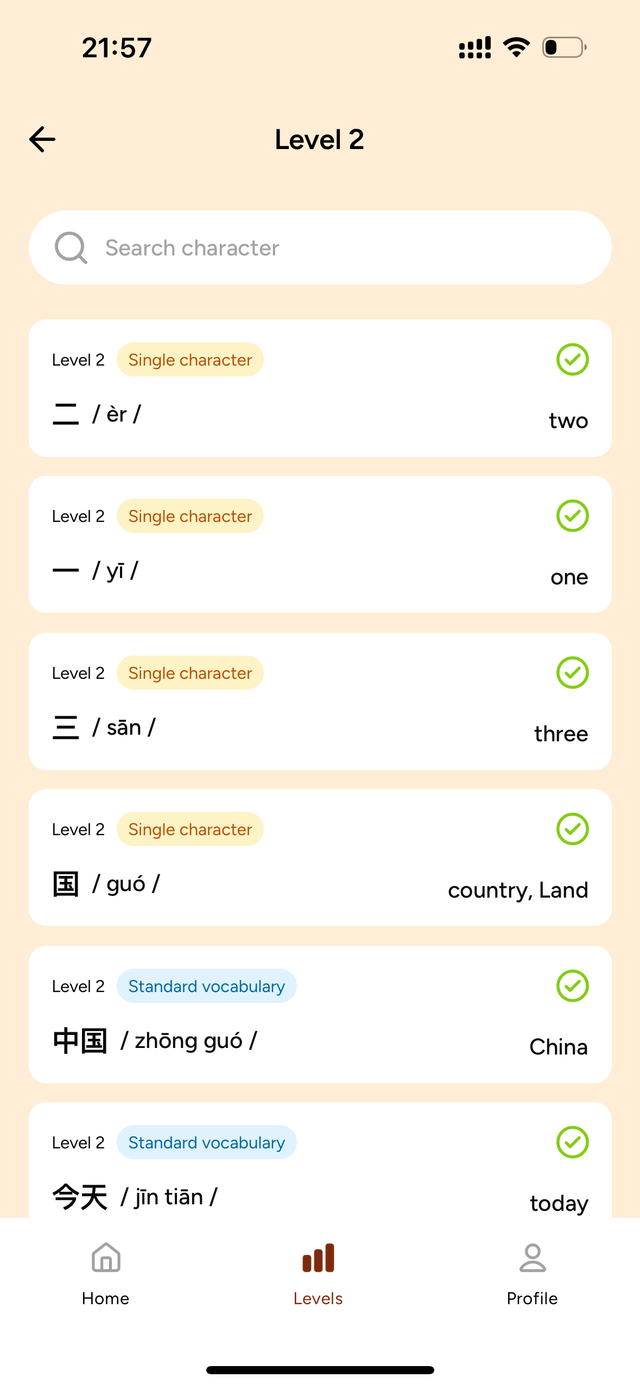Image resolution: width=640 pixels, height=1387 pixels.
Task: Select the Levels bar-chart icon
Action: [x=317, y=1258]
